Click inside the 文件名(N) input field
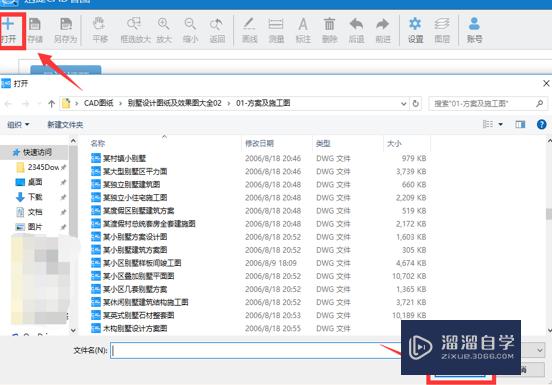Viewport: 552px width, 385px height. click(x=255, y=350)
